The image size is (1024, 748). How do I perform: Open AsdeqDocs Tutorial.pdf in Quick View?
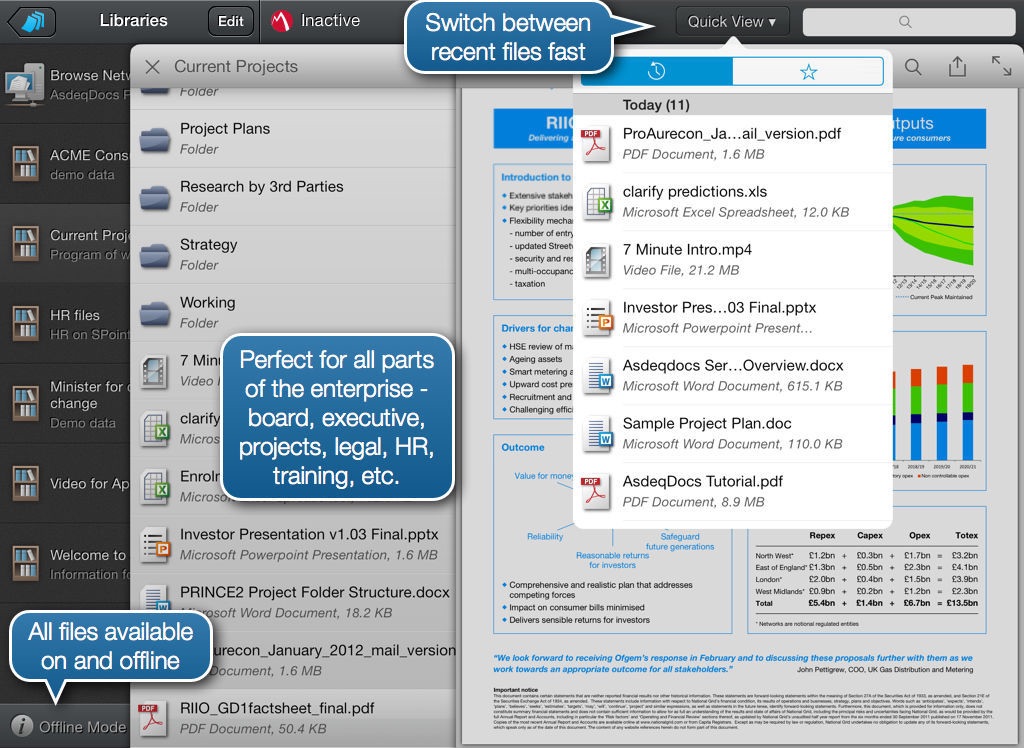pyautogui.click(x=733, y=491)
